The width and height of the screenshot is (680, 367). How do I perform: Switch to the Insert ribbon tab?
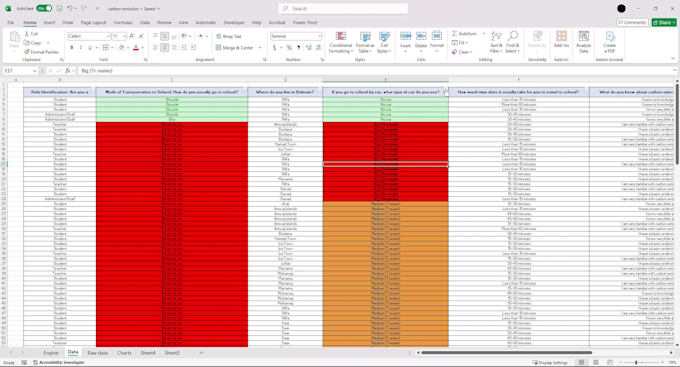click(x=49, y=22)
